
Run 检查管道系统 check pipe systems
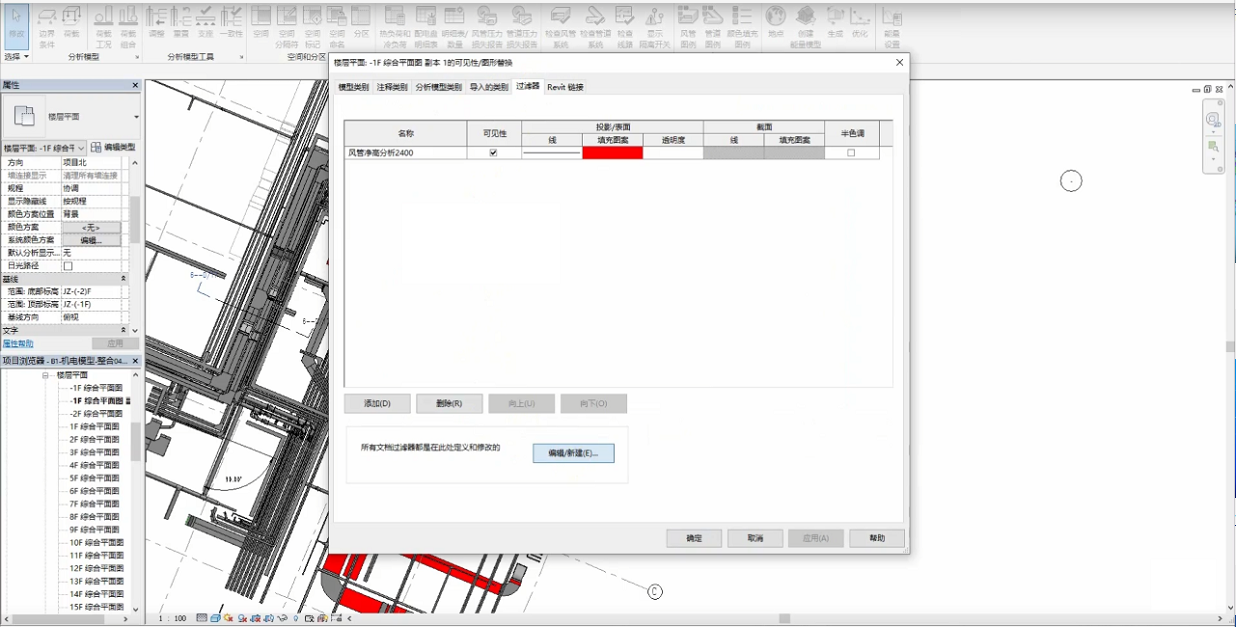[595, 26]
